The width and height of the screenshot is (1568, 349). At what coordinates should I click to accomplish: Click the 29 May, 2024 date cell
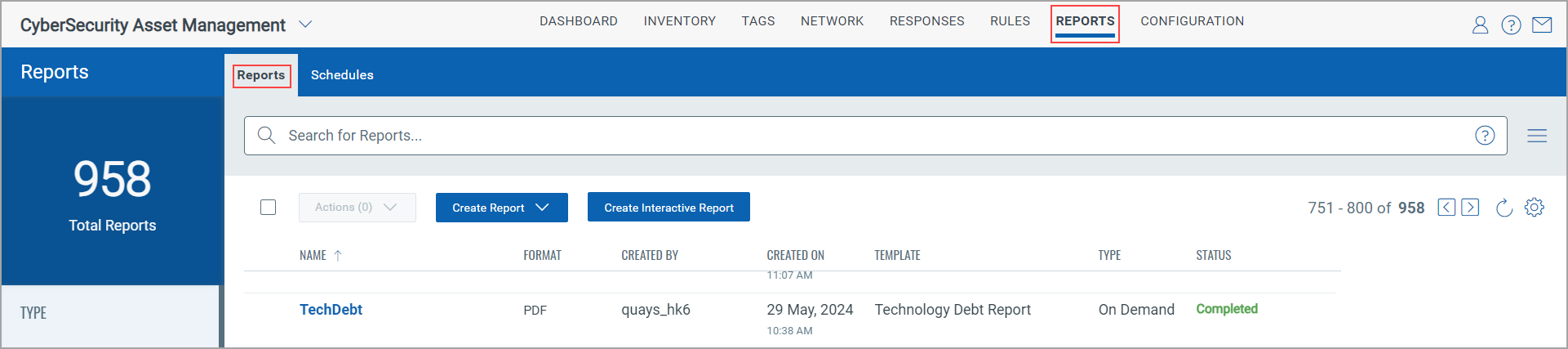pyautogui.click(x=810, y=310)
